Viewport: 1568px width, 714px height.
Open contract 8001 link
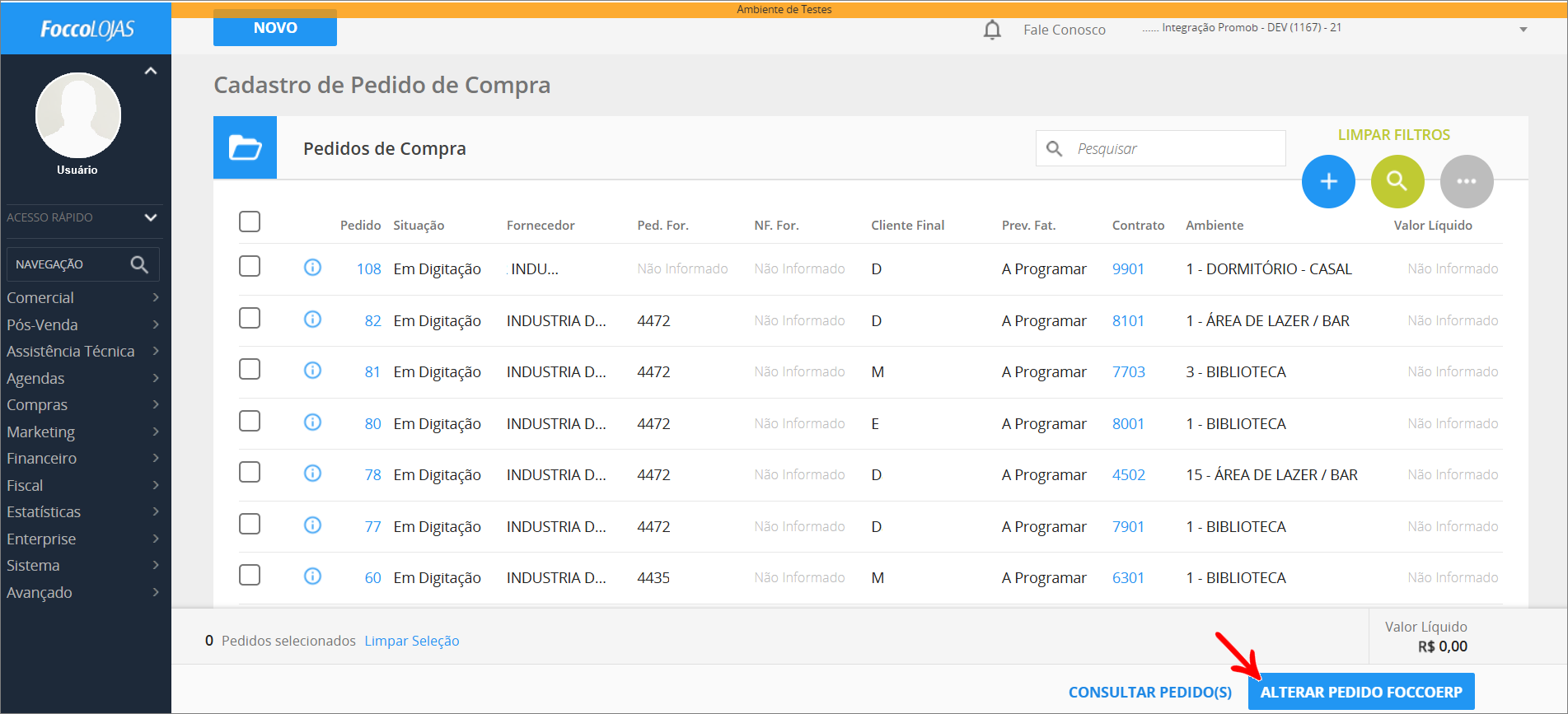pos(1128,423)
